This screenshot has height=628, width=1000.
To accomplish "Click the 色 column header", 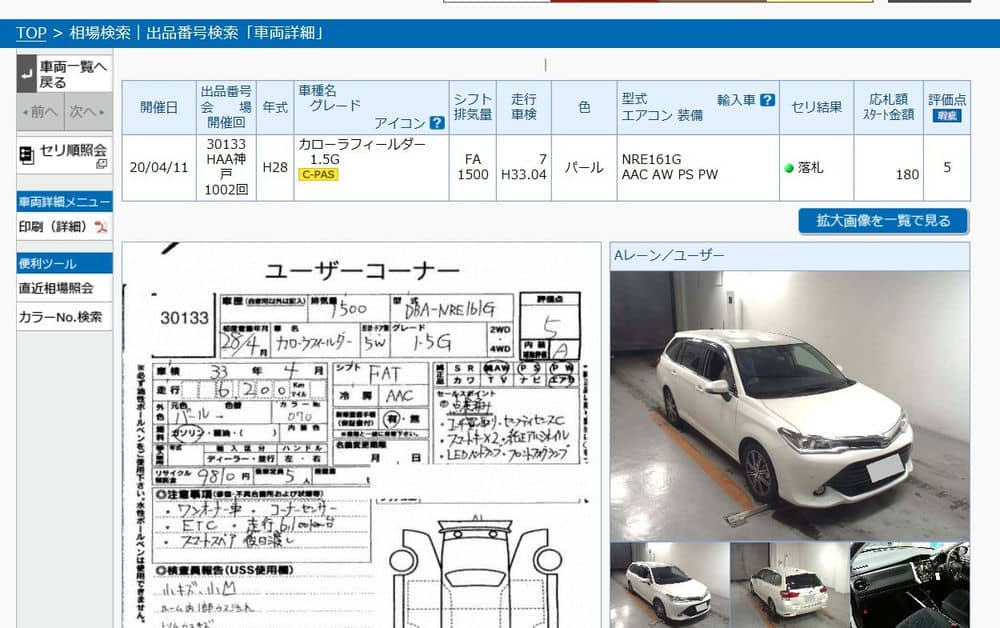I will [584, 107].
